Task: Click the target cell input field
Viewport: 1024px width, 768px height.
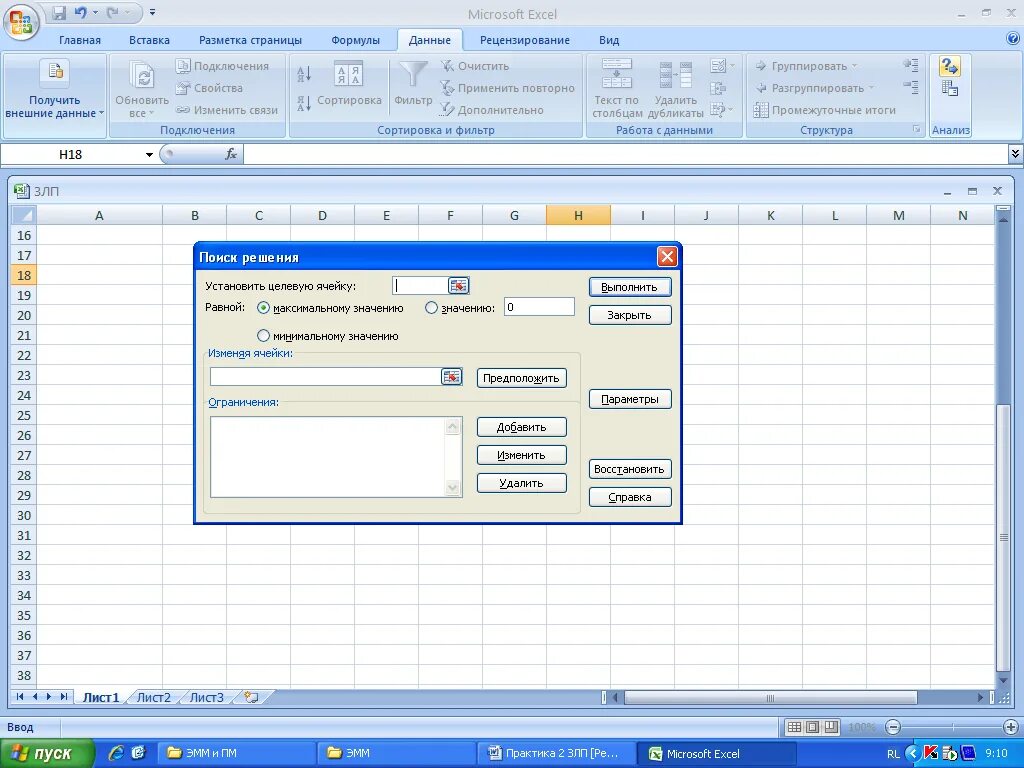Action: (420, 285)
